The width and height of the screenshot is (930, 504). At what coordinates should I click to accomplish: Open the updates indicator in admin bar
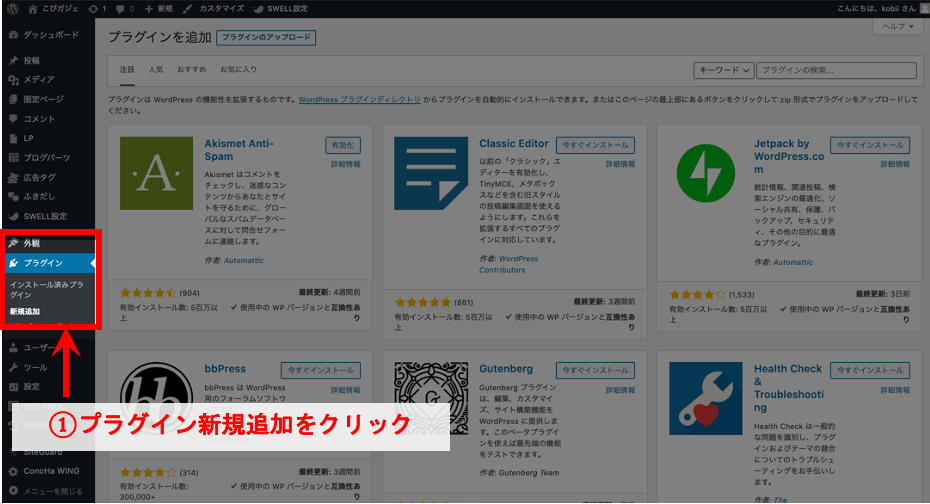pyautogui.click(x=97, y=8)
